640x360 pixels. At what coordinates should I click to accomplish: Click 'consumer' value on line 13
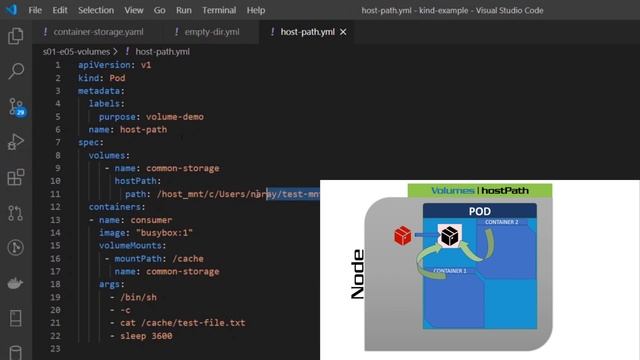tap(151, 220)
